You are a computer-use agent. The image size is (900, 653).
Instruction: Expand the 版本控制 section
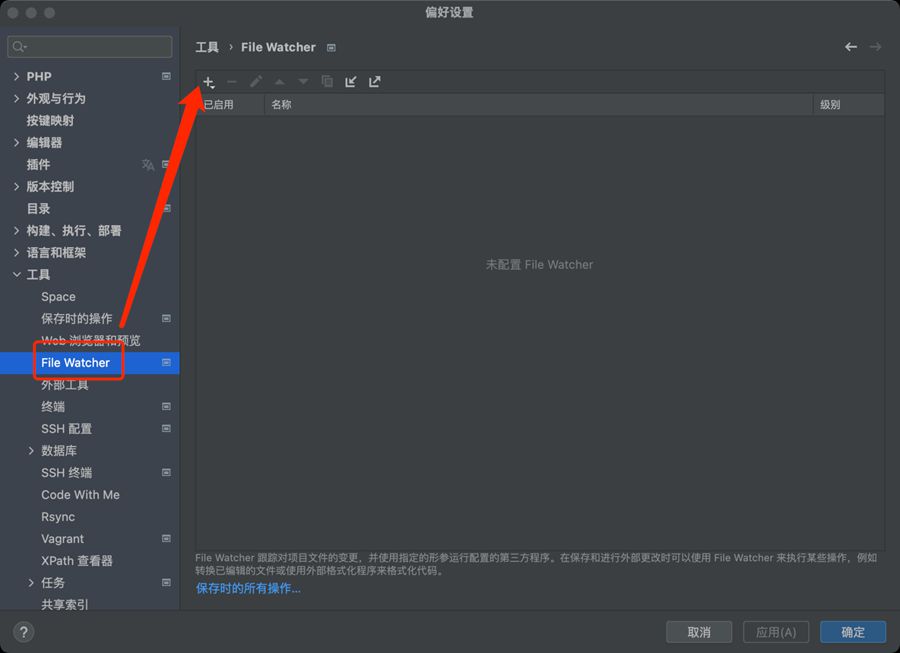pyautogui.click(x=16, y=187)
